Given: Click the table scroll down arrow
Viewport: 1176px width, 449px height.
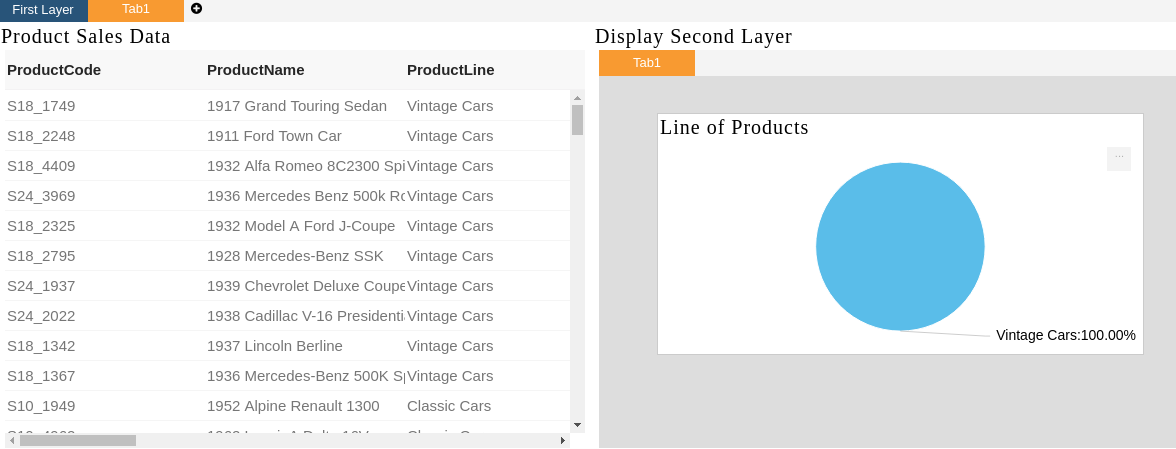Looking at the screenshot, I should pos(578,425).
